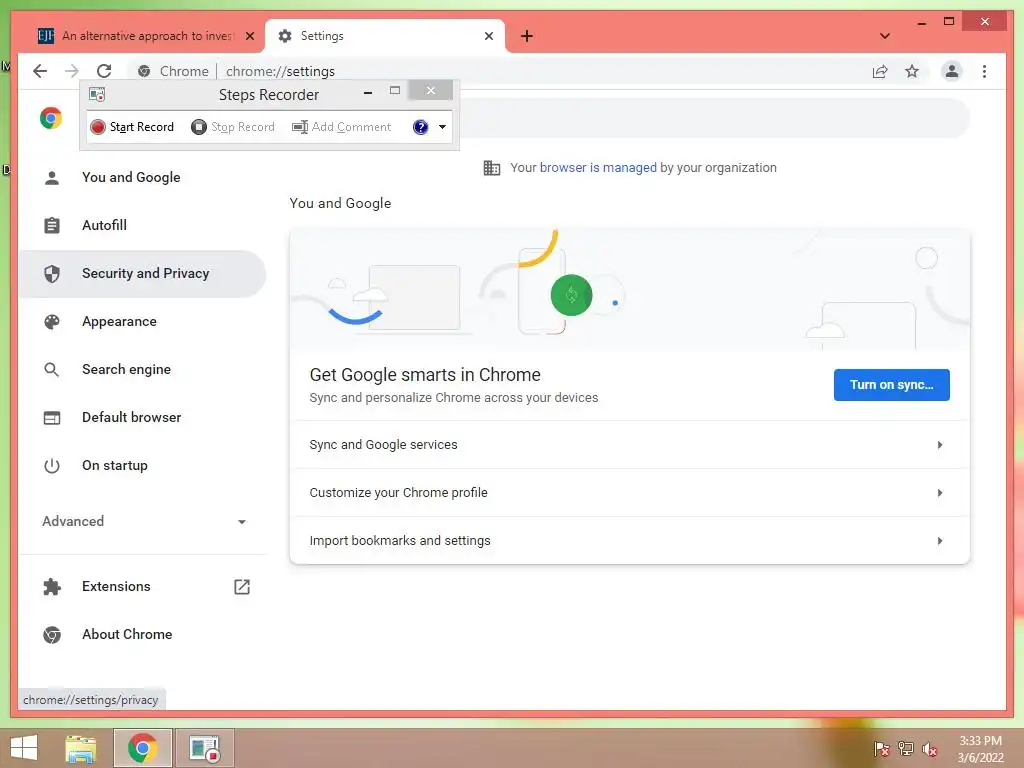Click the Extensions external-link icon
This screenshot has width=1024, height=768.
click(242, 586)
